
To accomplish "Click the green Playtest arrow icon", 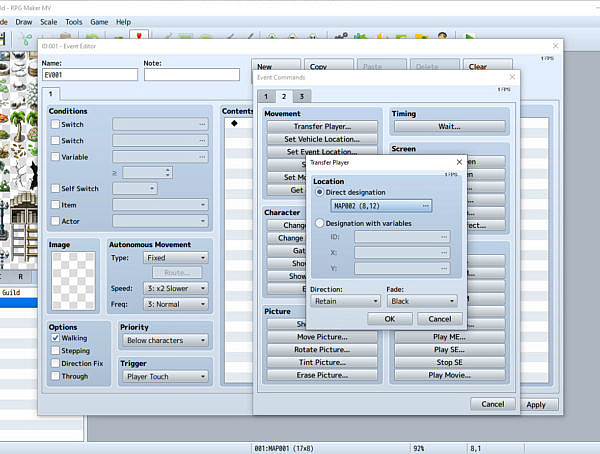I will click(x=471, y=38).
